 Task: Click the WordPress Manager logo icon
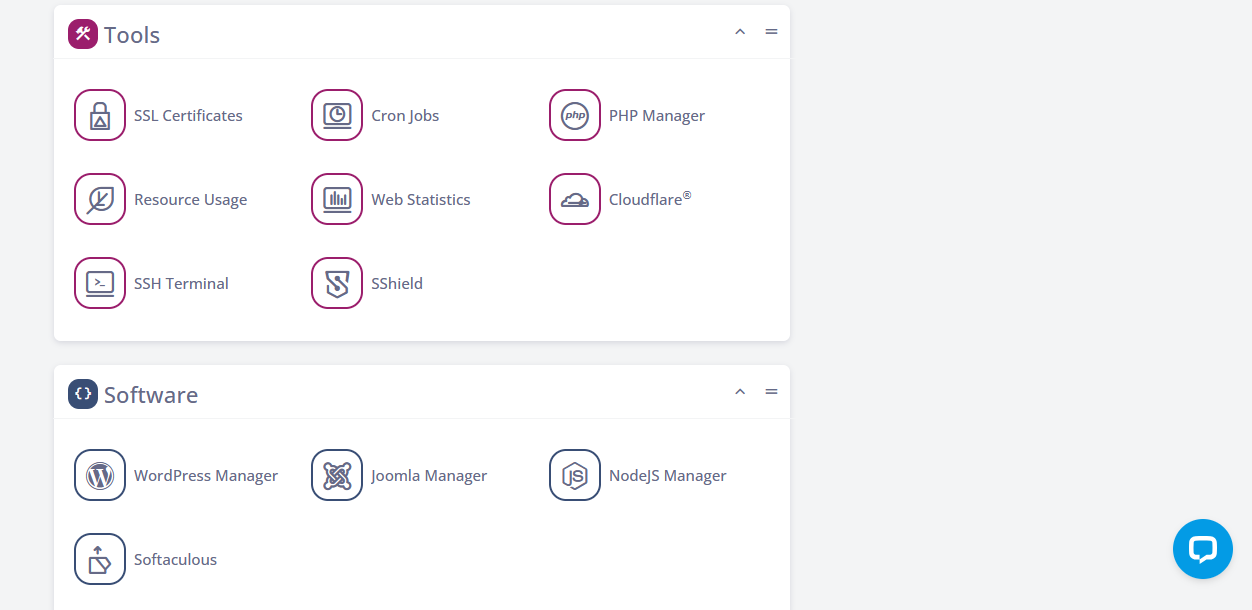click(100, 475)
